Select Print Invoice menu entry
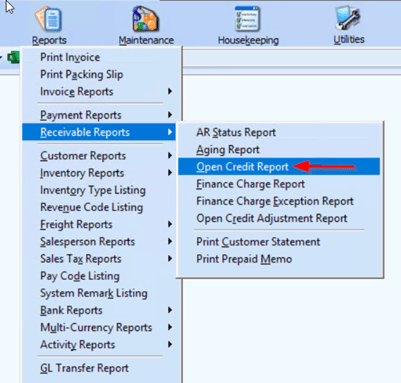Screen dimensions: 401x383 pos(99,57)
